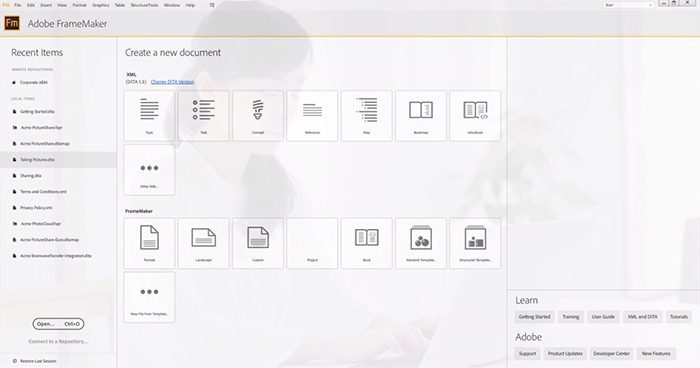The width and height of the screenshot is (700, 368).
Task: Open the Developer Center button
Action: tap(611, 353)
